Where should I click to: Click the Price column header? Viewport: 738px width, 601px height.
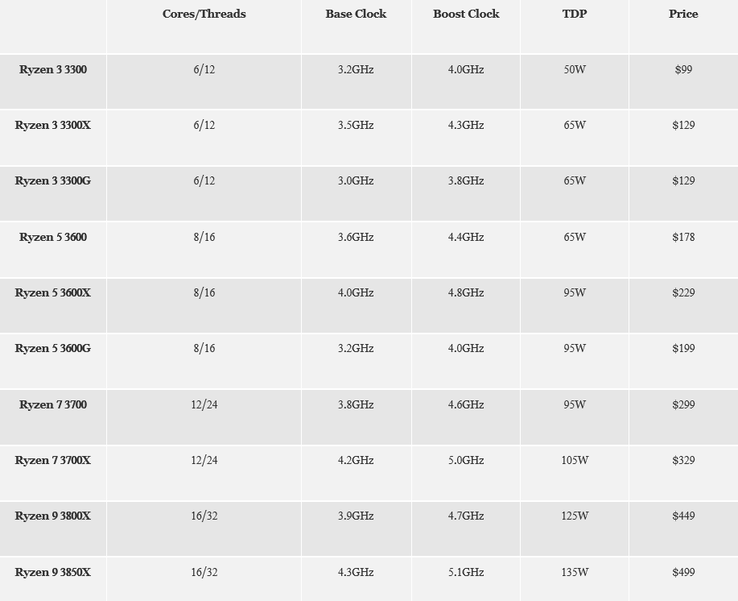[x=683, y=14]
